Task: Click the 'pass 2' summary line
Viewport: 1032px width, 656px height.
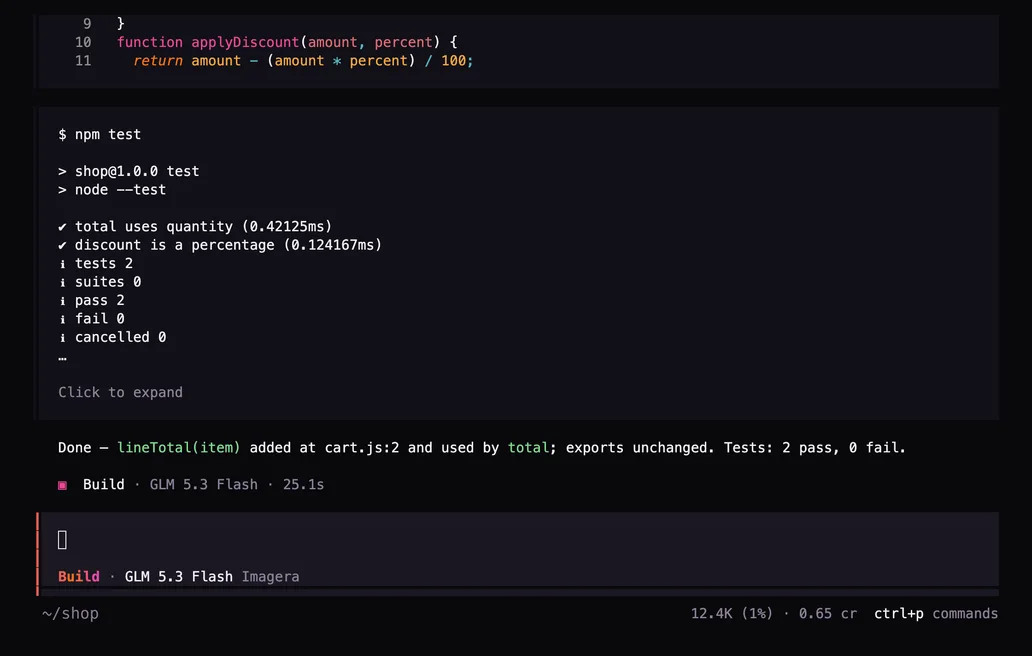Action: coord(99,300)
